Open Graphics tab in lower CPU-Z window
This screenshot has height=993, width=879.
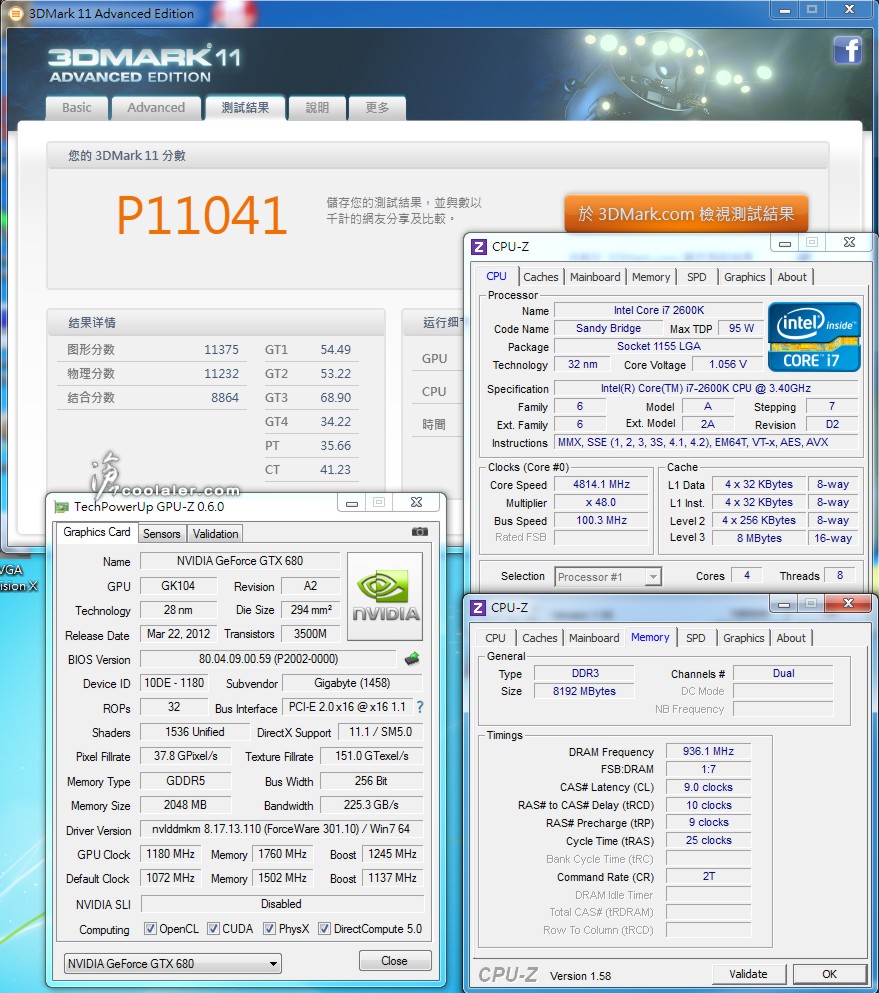(x=743, y=638)
